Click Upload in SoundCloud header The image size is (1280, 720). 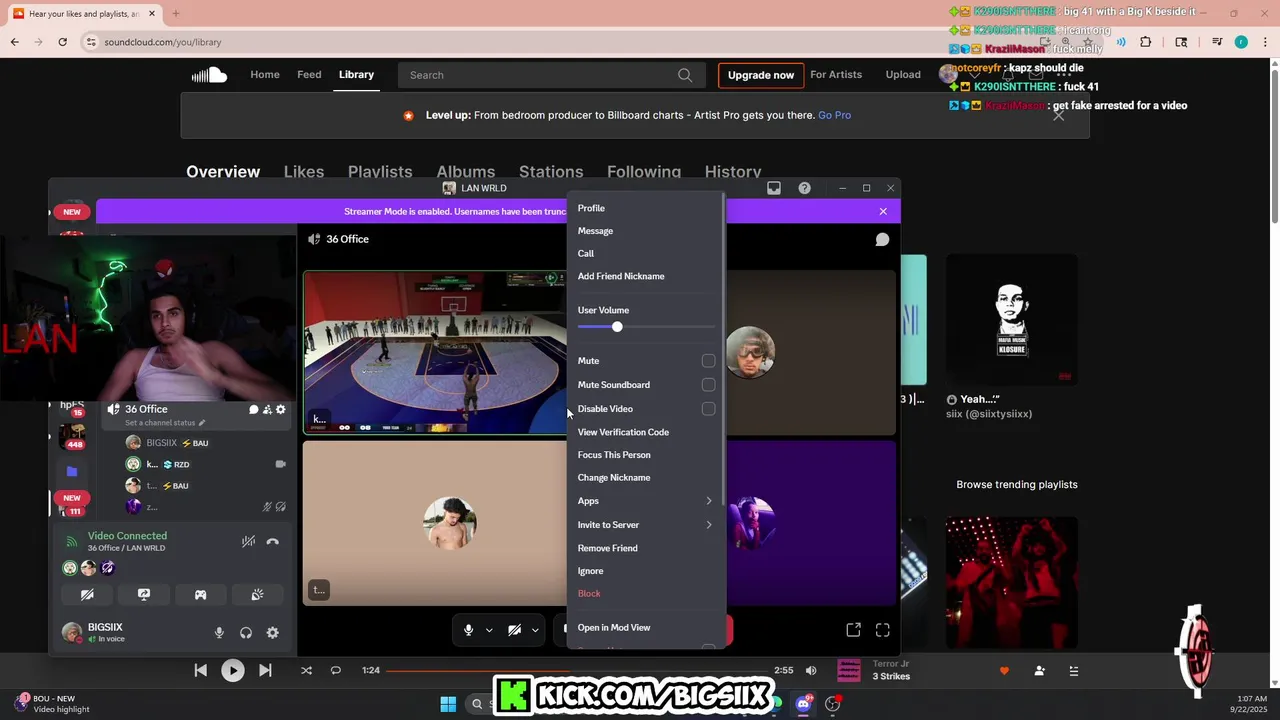click(903, 75)
